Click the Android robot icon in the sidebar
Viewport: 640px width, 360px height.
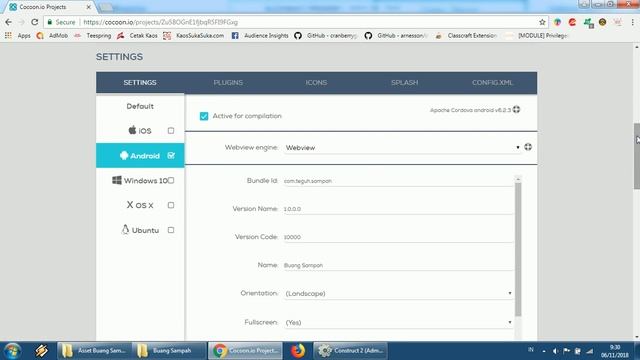click(x=124, y=156)
